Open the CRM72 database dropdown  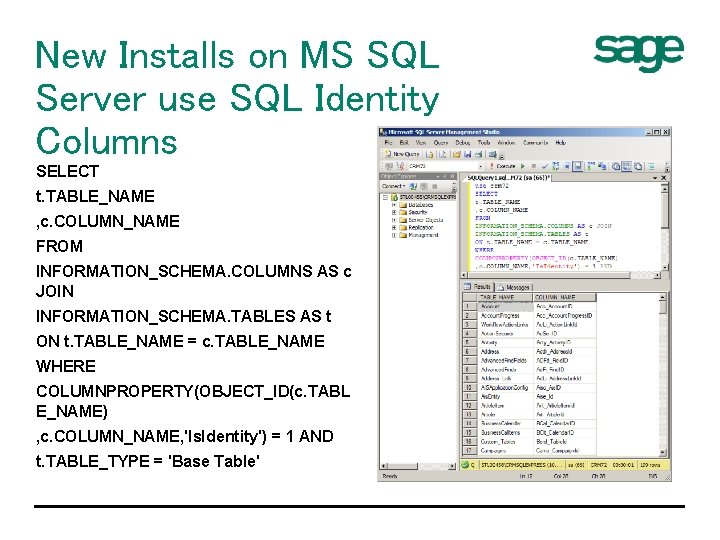(480, 166)
